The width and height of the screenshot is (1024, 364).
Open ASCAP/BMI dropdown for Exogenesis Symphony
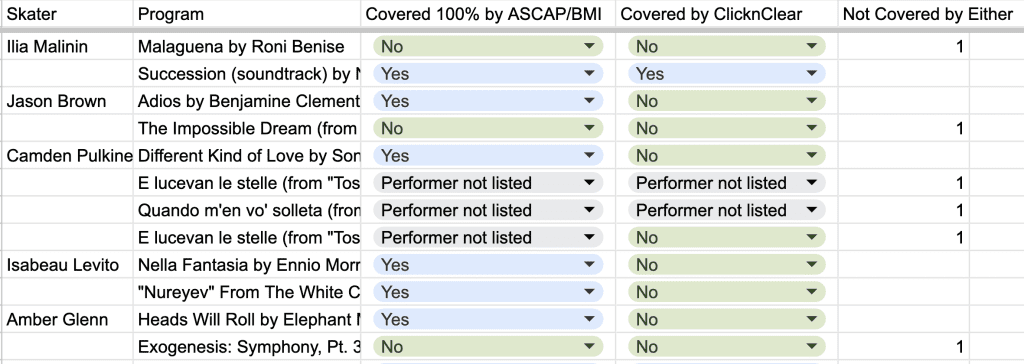click(x=488, y=347)
